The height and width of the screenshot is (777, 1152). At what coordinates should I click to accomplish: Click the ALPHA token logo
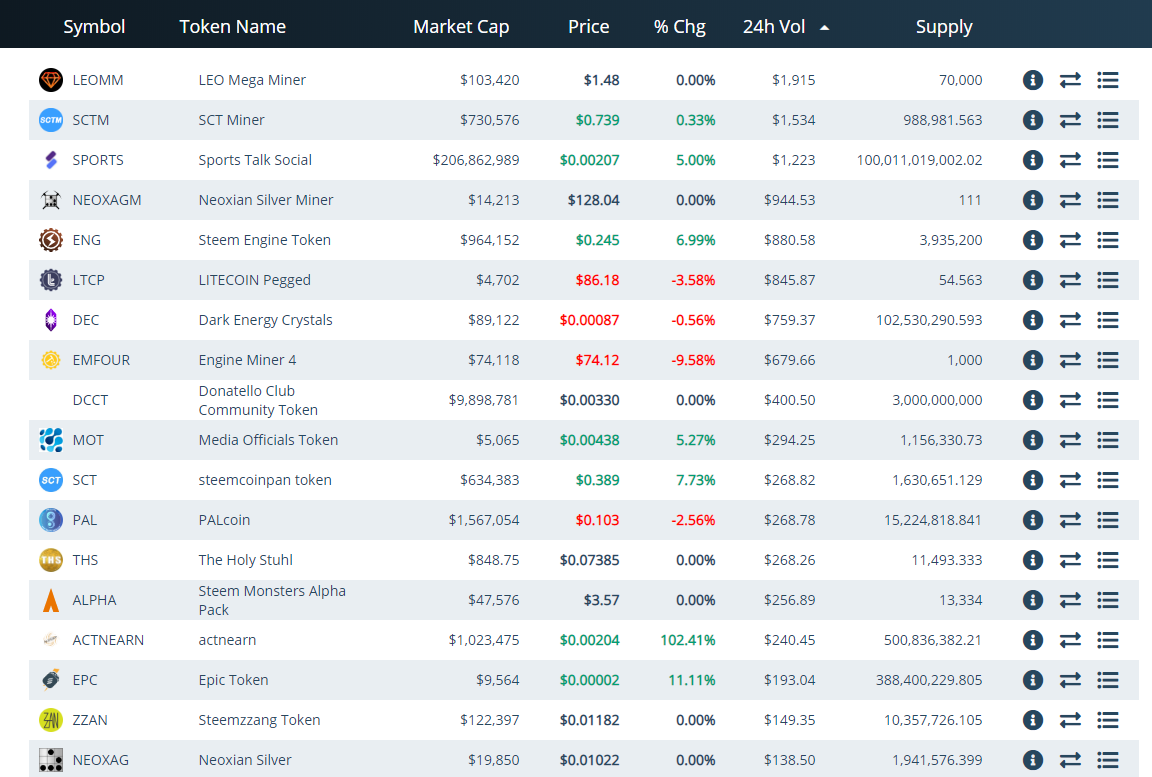(x=51, y=600)
